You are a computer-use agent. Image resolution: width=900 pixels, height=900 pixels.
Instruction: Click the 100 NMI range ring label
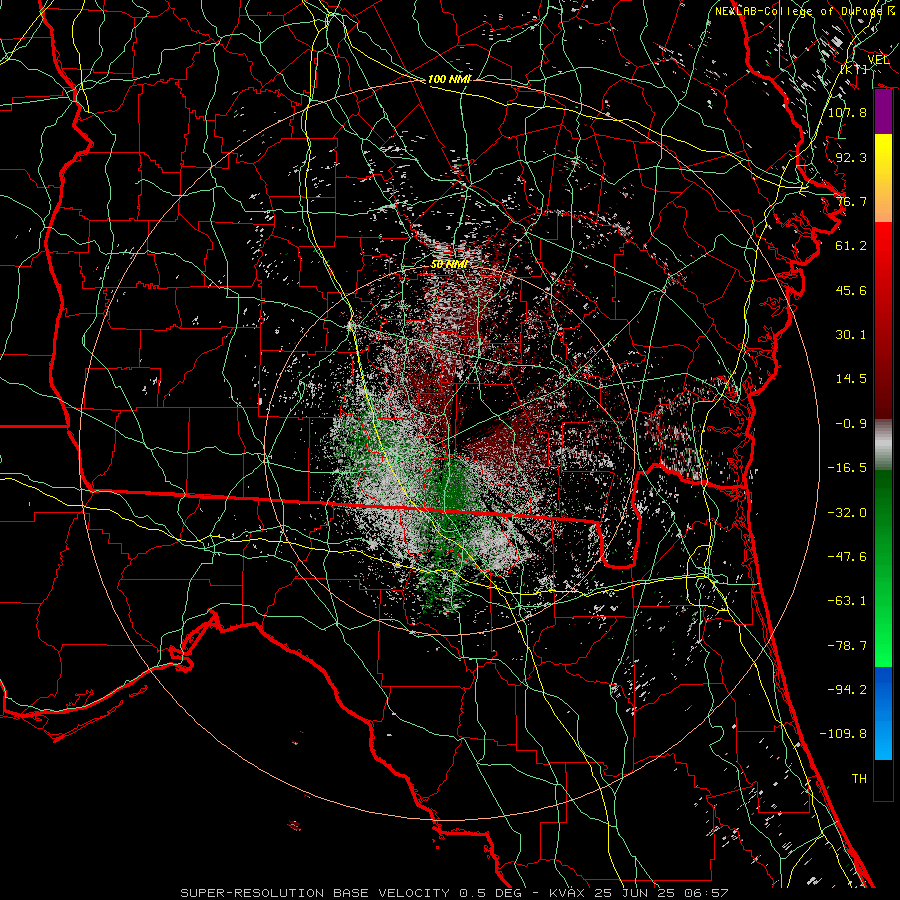tap(449, 79)
